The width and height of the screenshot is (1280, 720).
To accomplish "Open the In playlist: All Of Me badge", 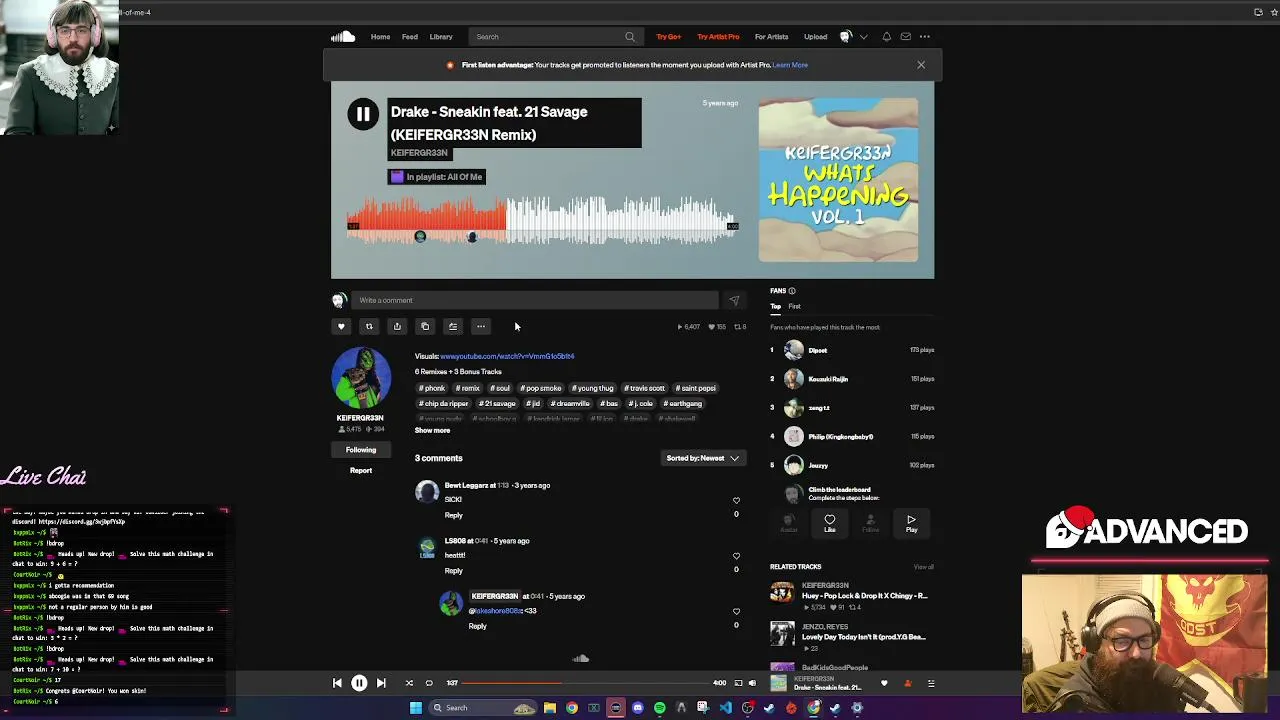I will point(436,177).
